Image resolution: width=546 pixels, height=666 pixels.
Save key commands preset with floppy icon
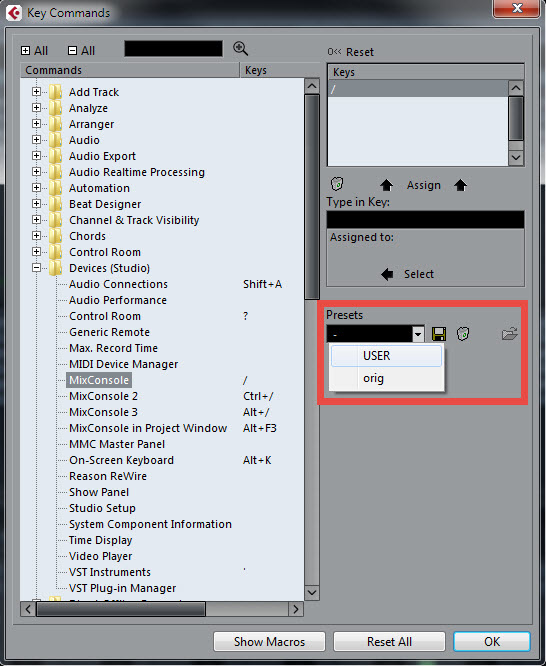(439, 334)
